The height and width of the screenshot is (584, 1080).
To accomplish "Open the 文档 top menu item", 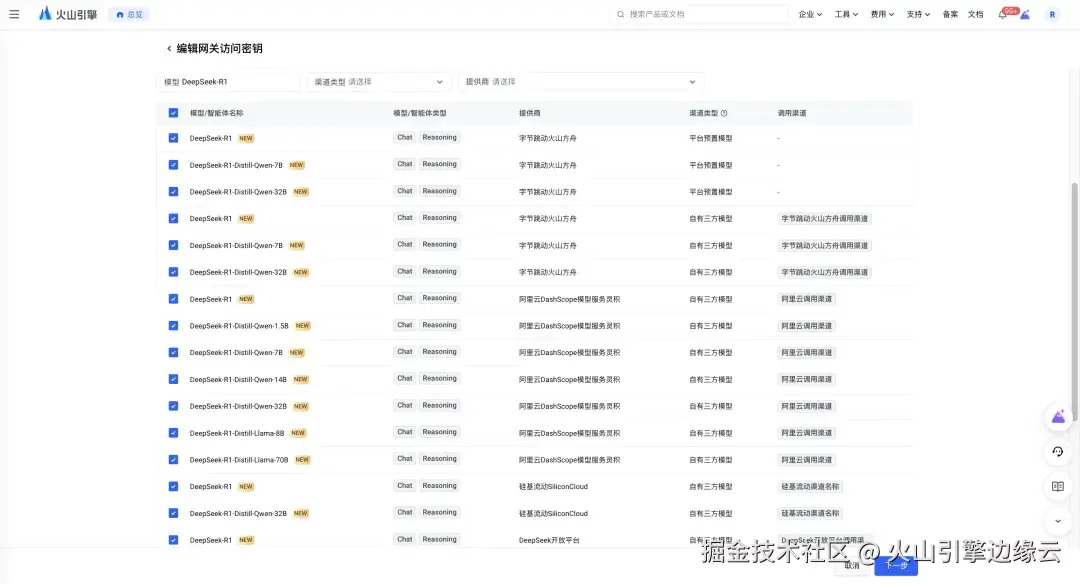I will (x=975, y=14).
